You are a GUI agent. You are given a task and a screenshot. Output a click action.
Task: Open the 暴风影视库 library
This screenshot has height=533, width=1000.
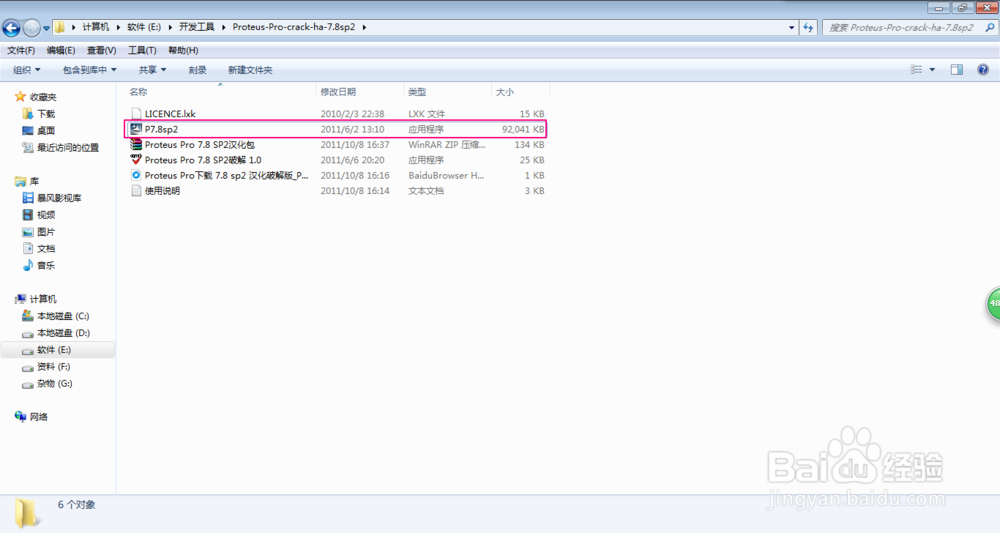tap(59, 198)
